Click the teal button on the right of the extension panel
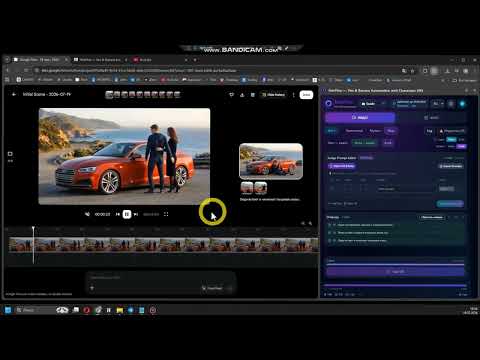The height and width of the screenshot is (360, 480). [450, 204]
